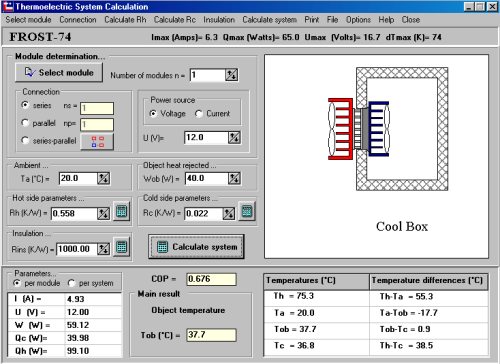Click the W (W) value 59.12

(x=93, y=325)
